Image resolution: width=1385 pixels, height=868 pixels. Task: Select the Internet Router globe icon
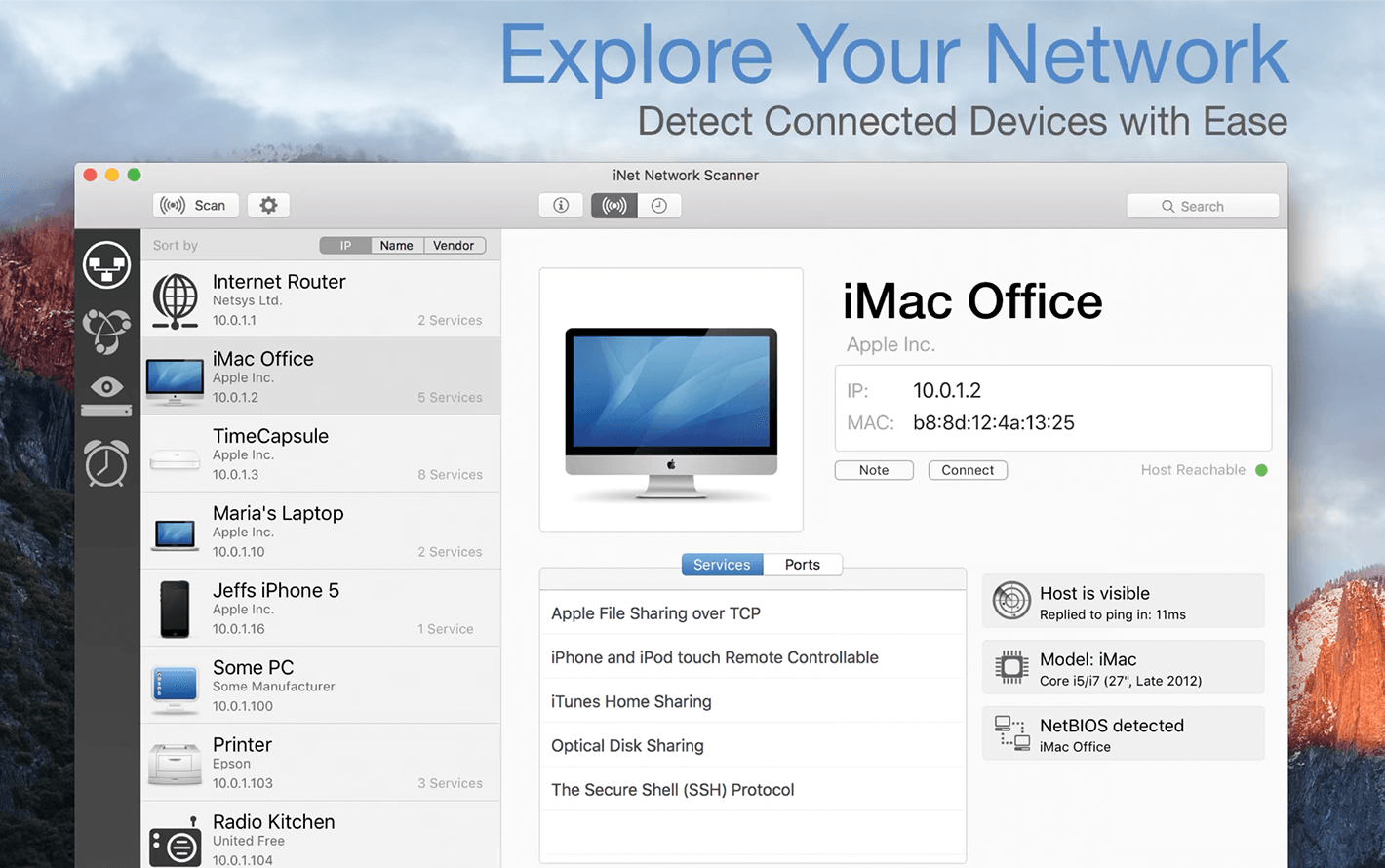coord(176,299)
